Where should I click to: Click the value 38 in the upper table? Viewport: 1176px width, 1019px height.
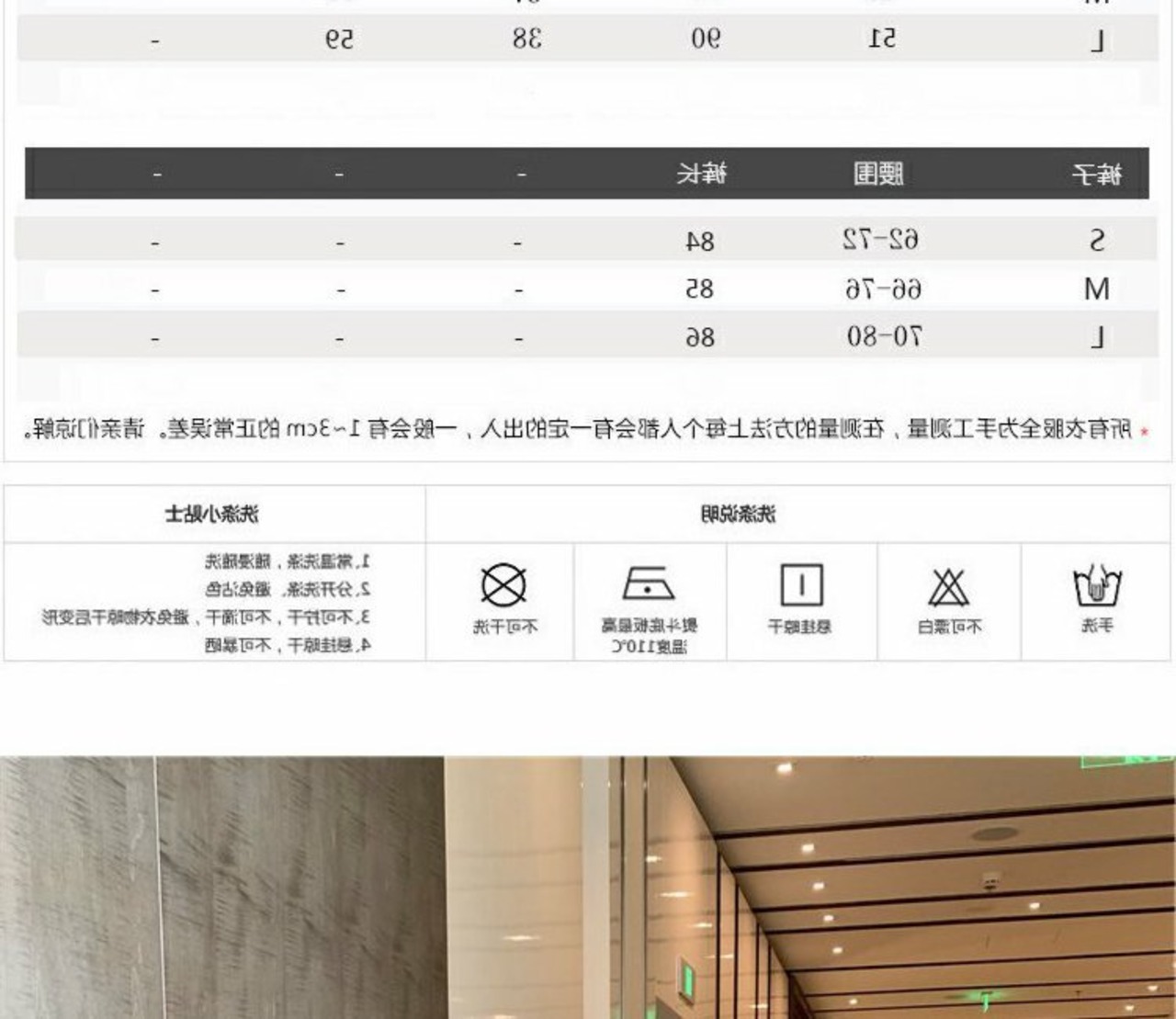527,39
